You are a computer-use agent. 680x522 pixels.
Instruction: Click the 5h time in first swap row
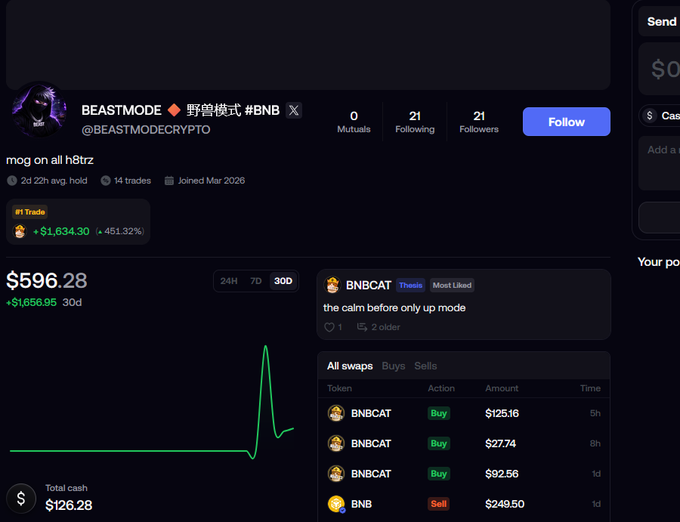click(595, 413)
